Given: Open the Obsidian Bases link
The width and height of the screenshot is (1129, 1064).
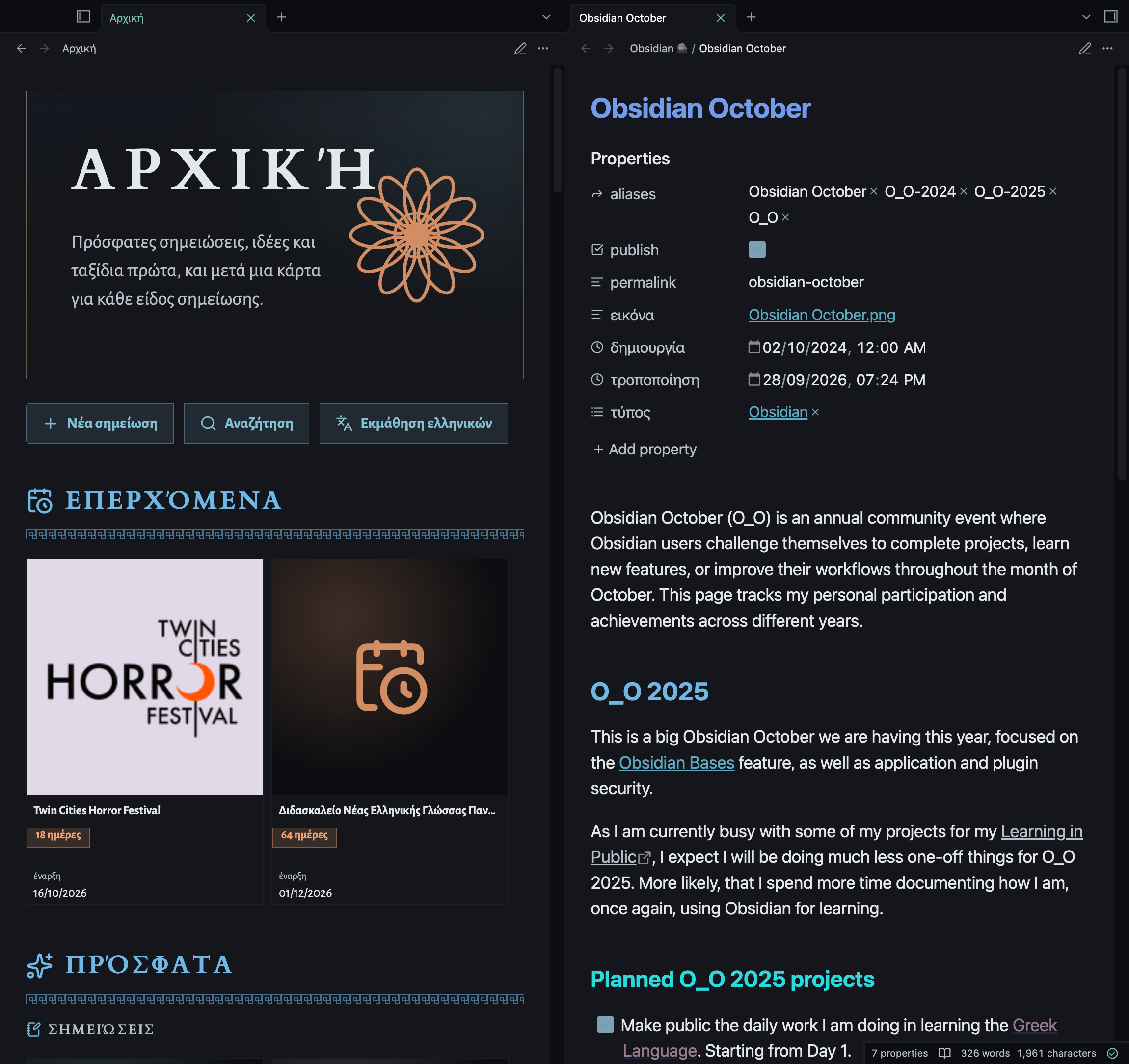Looking at the screenshot, I should pos(676,763).
